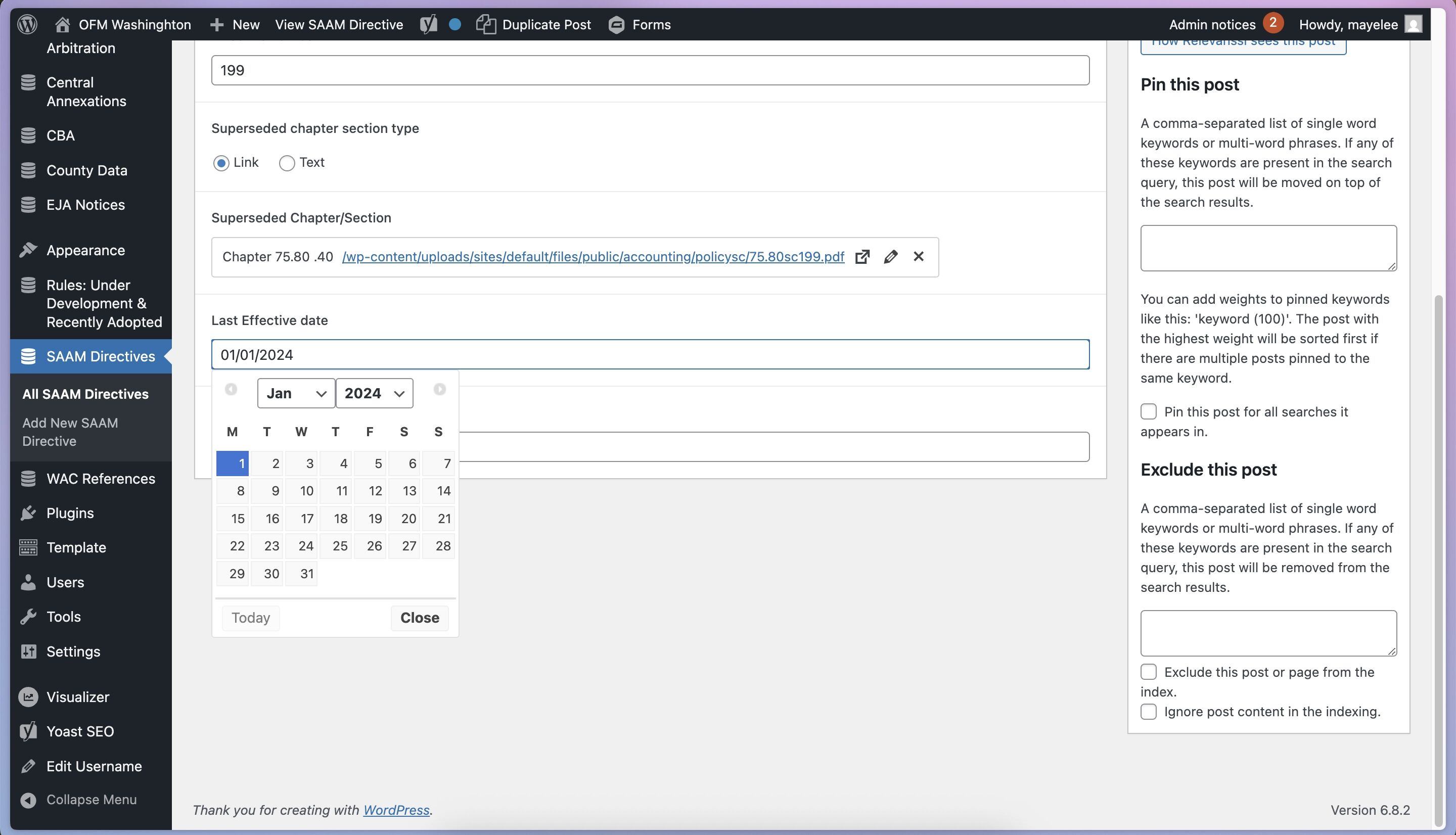
Task: Open the 2024 year dropdown
Action: (x=374, y=393)
